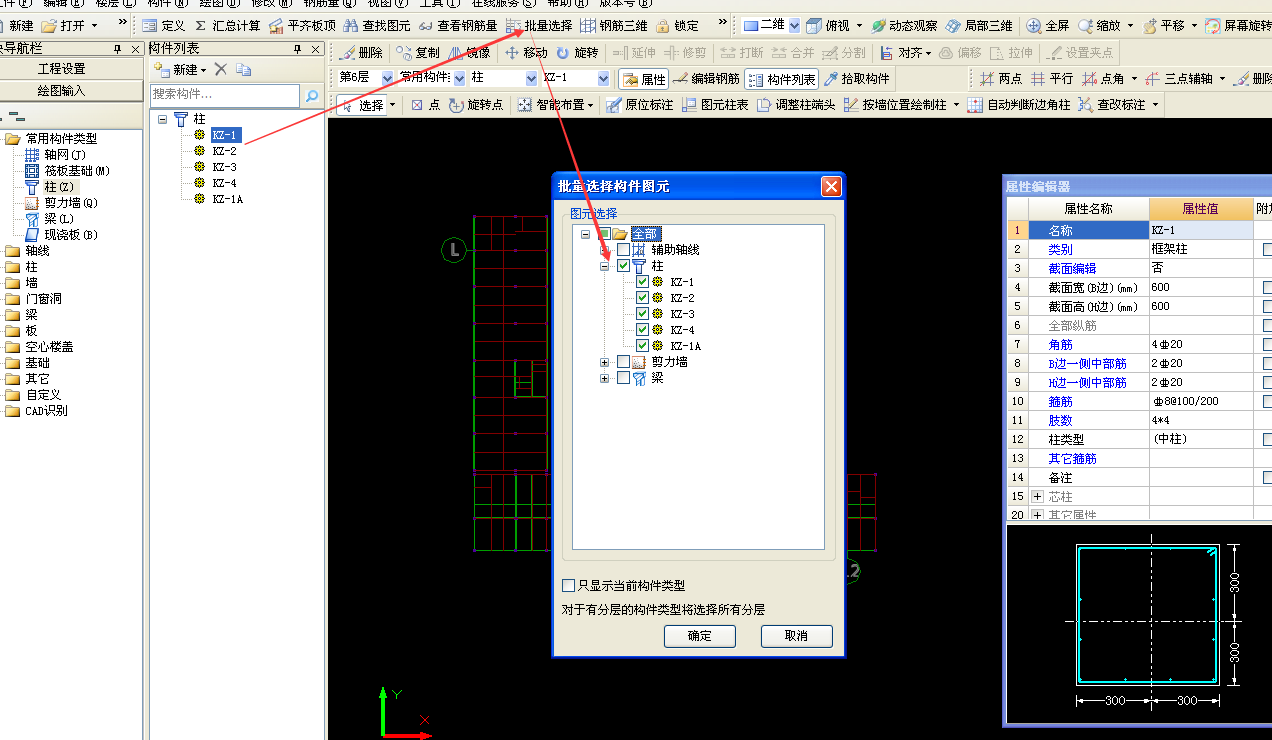Open the 第6层 floor dropdown
1272x740 pixels.
tap(388, 78)
